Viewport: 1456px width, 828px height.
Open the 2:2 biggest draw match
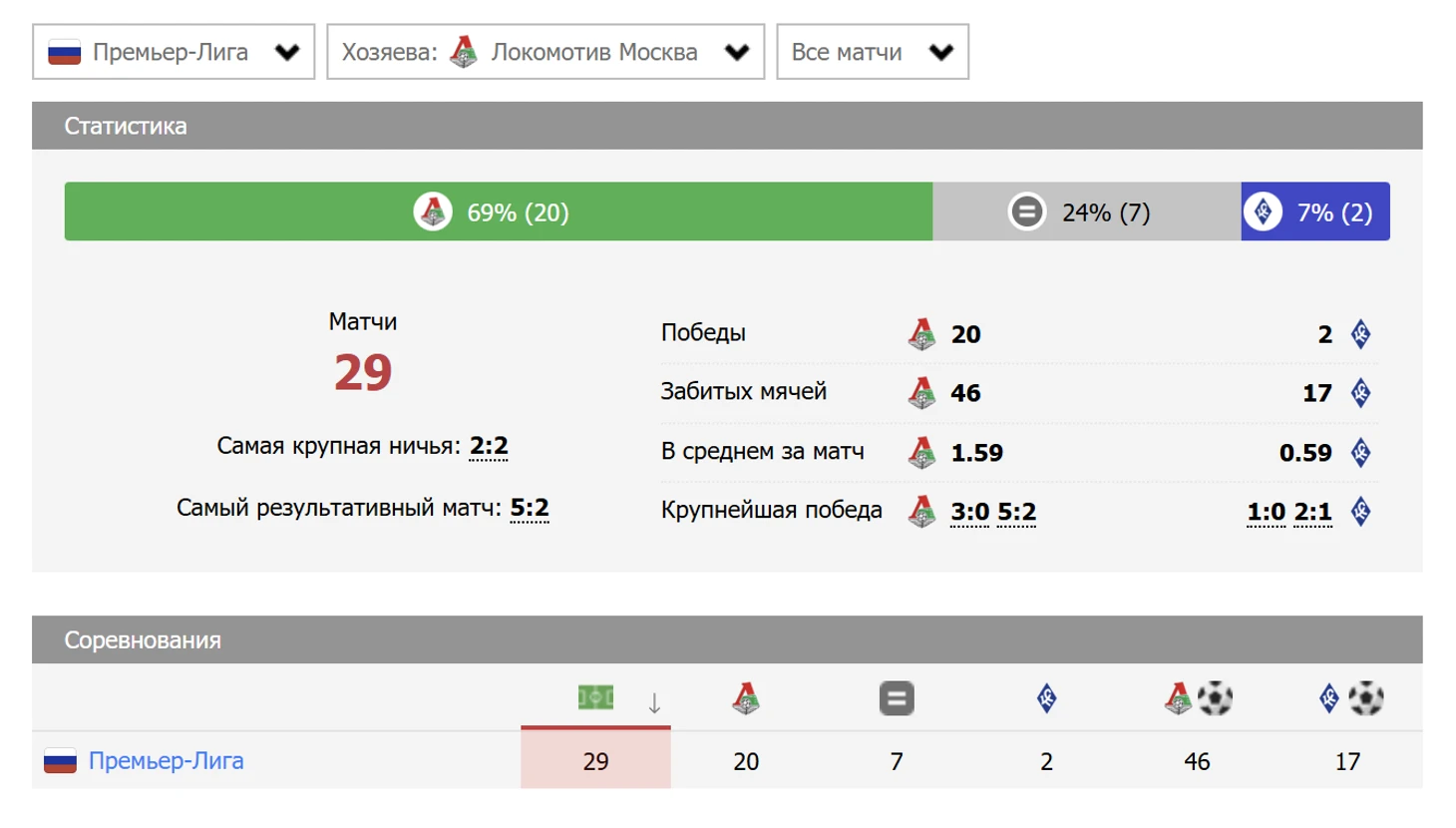pos(489,446)
